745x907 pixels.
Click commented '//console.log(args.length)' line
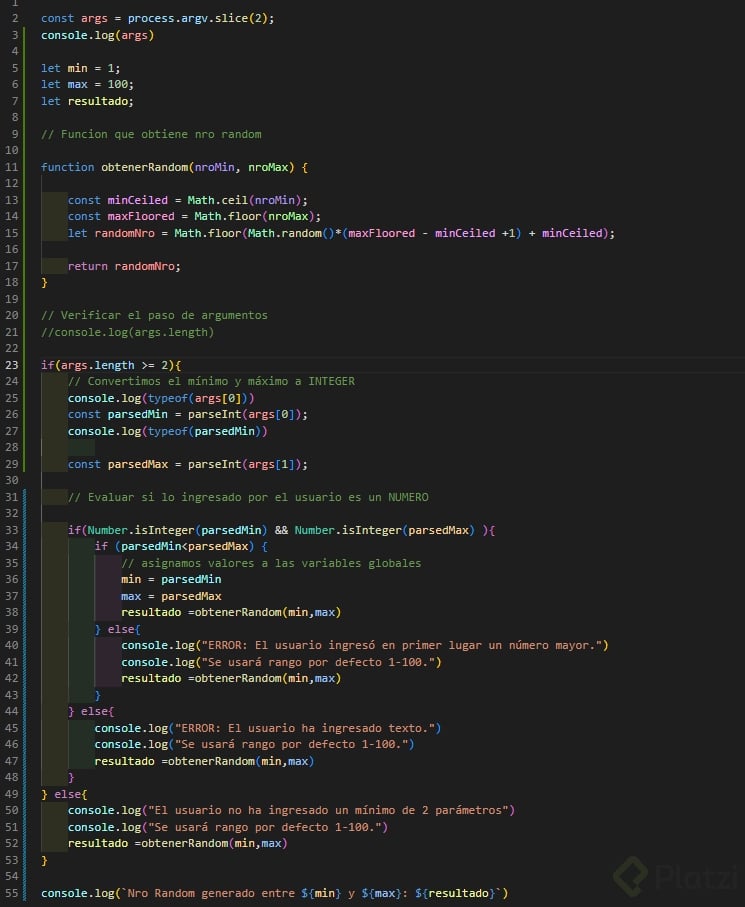pos(127,332)
